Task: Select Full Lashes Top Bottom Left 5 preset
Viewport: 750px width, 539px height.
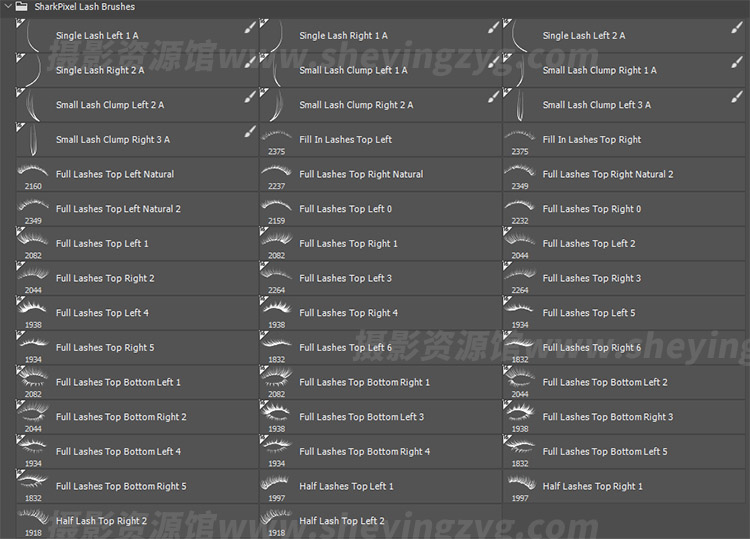Action: [604, 452]
